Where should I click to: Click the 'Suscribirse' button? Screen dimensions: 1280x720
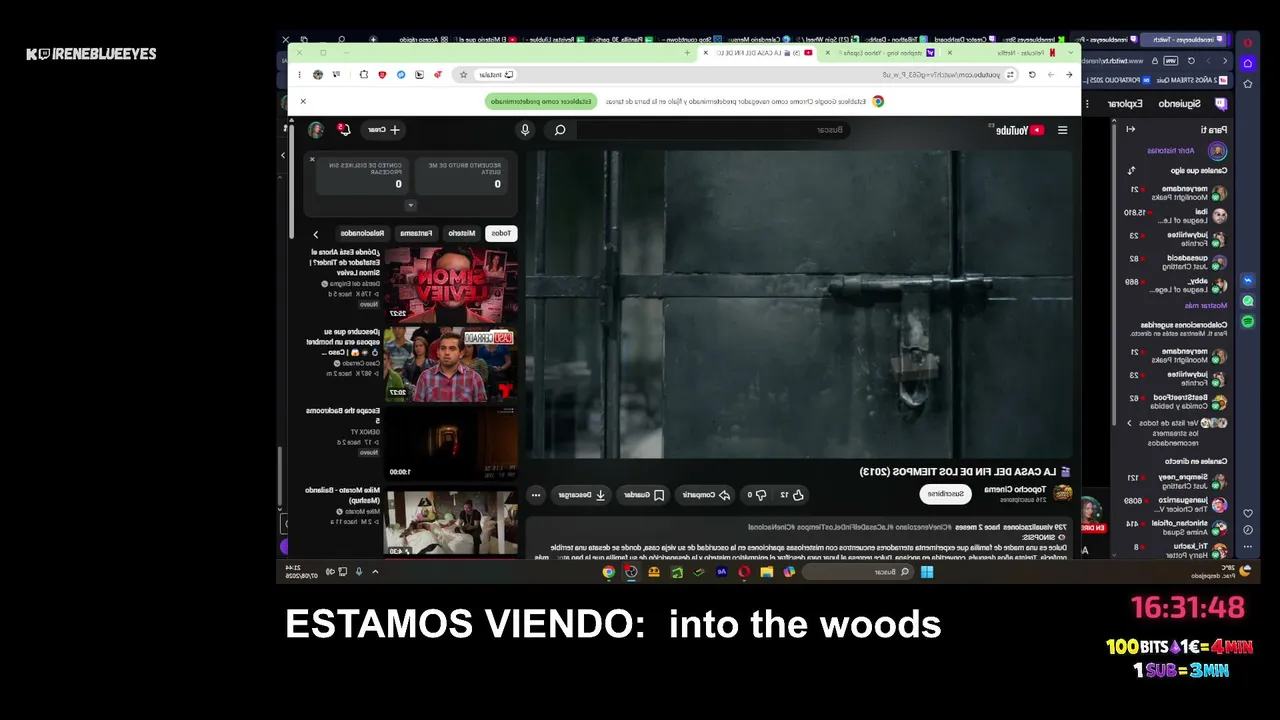(945, 494)
